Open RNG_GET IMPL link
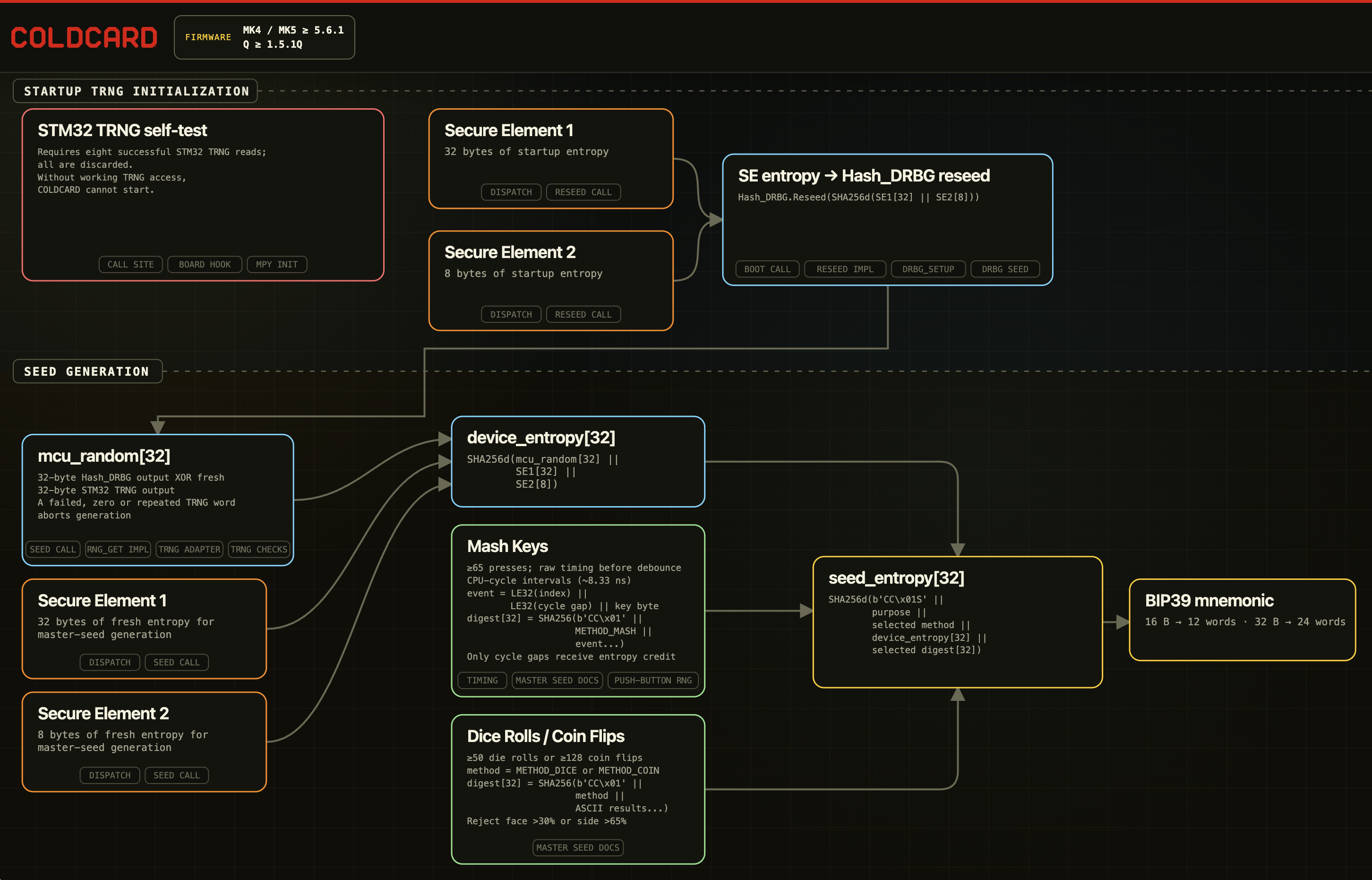 tap(118, 549)
